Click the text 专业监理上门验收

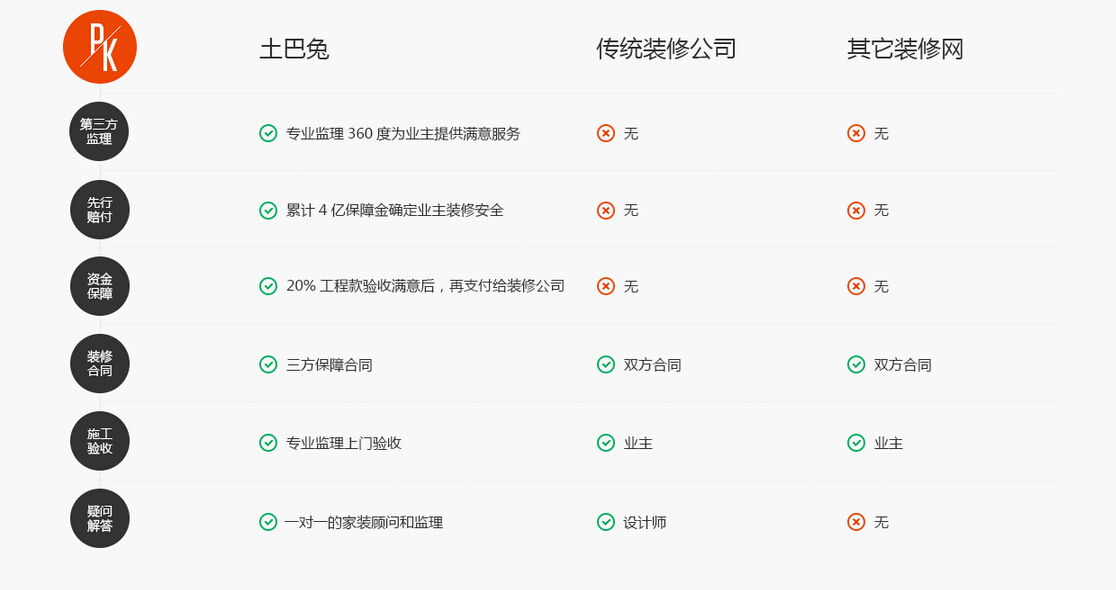click(x=344, y=443)
